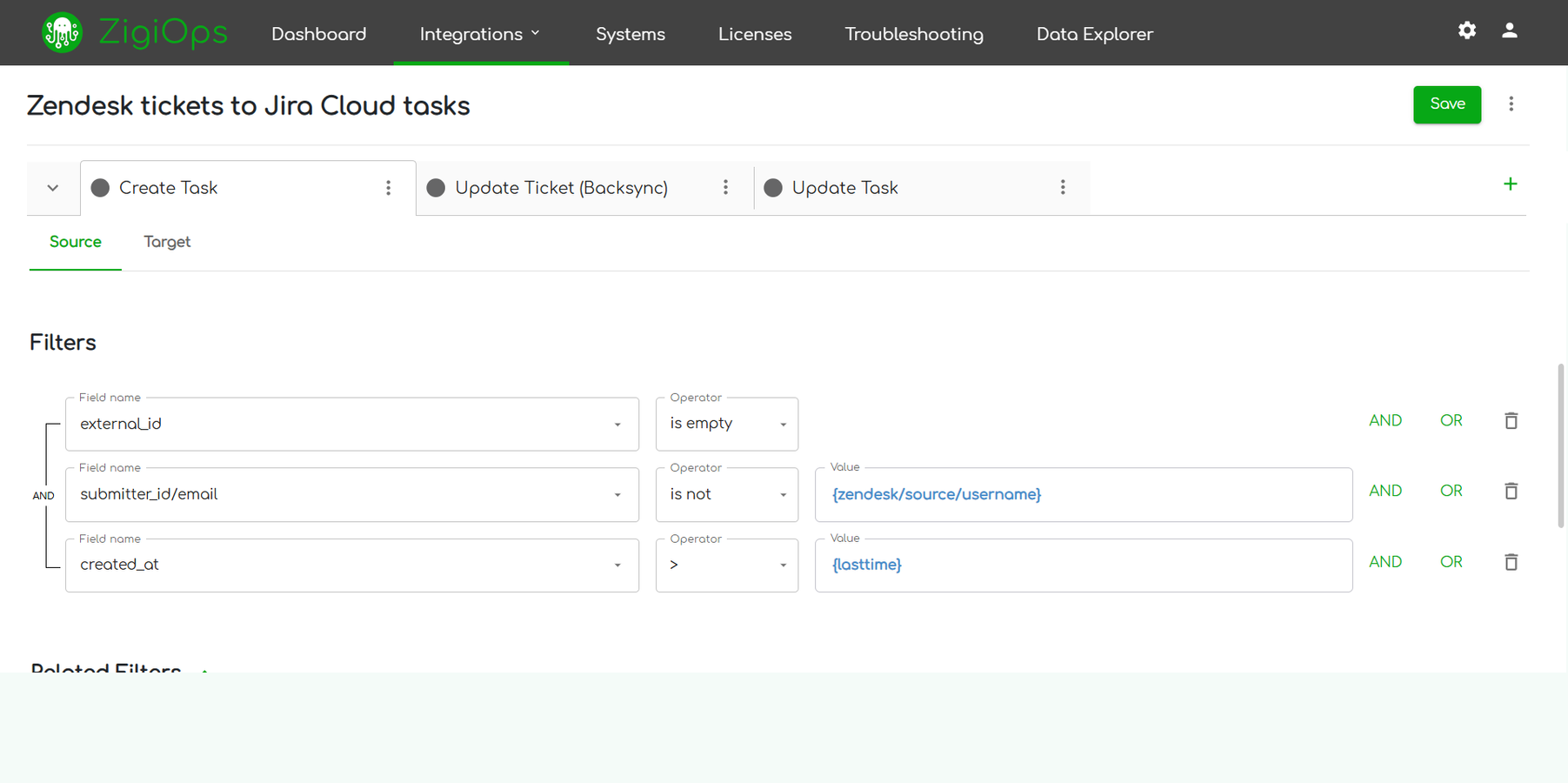Add OR condition to created_at row
Image resolution: width=1568 pixels, height=783 pixels.
[1451, 562]
